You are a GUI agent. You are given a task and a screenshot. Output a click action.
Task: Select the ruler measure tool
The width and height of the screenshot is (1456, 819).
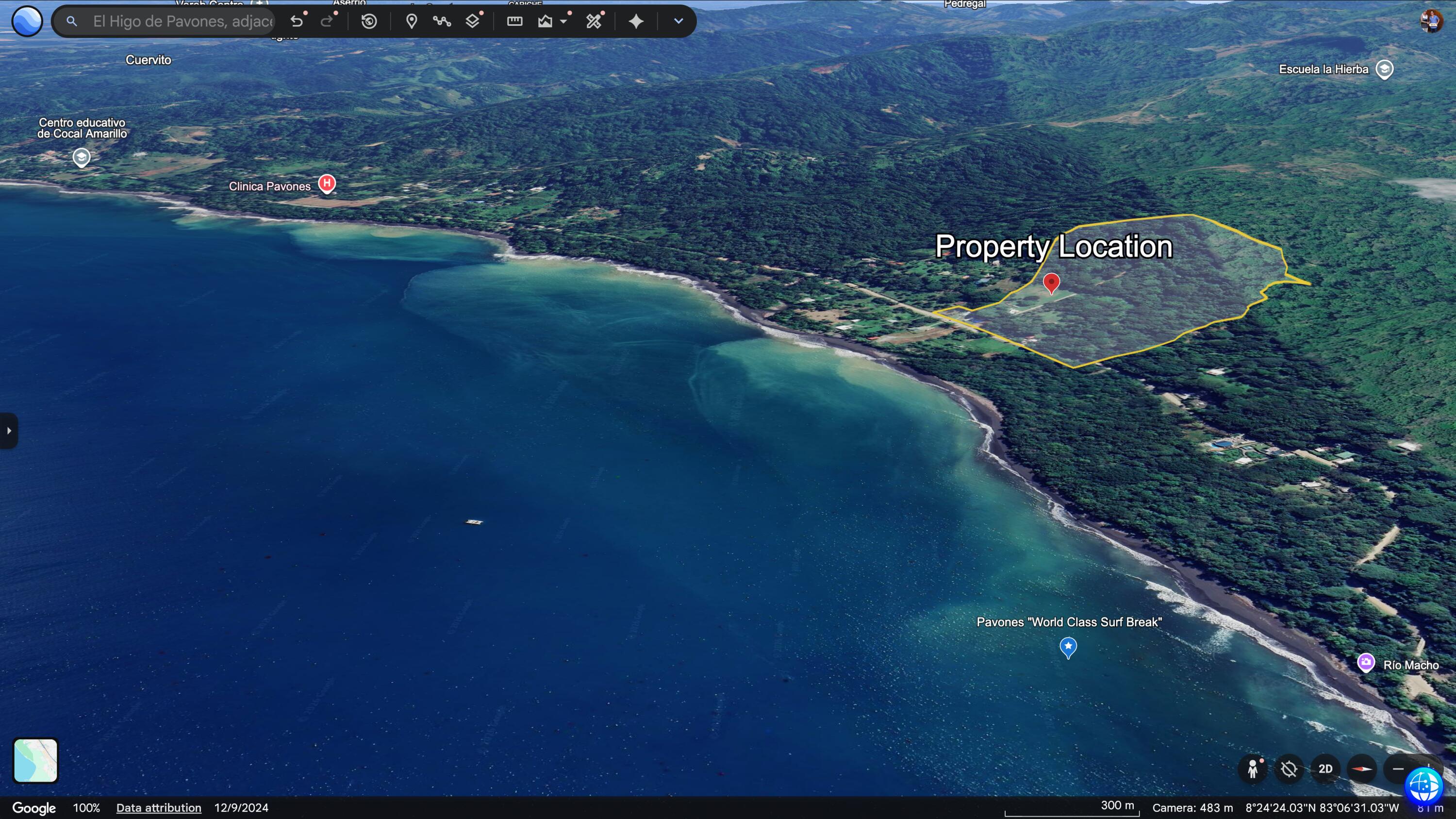coord(514,21)
